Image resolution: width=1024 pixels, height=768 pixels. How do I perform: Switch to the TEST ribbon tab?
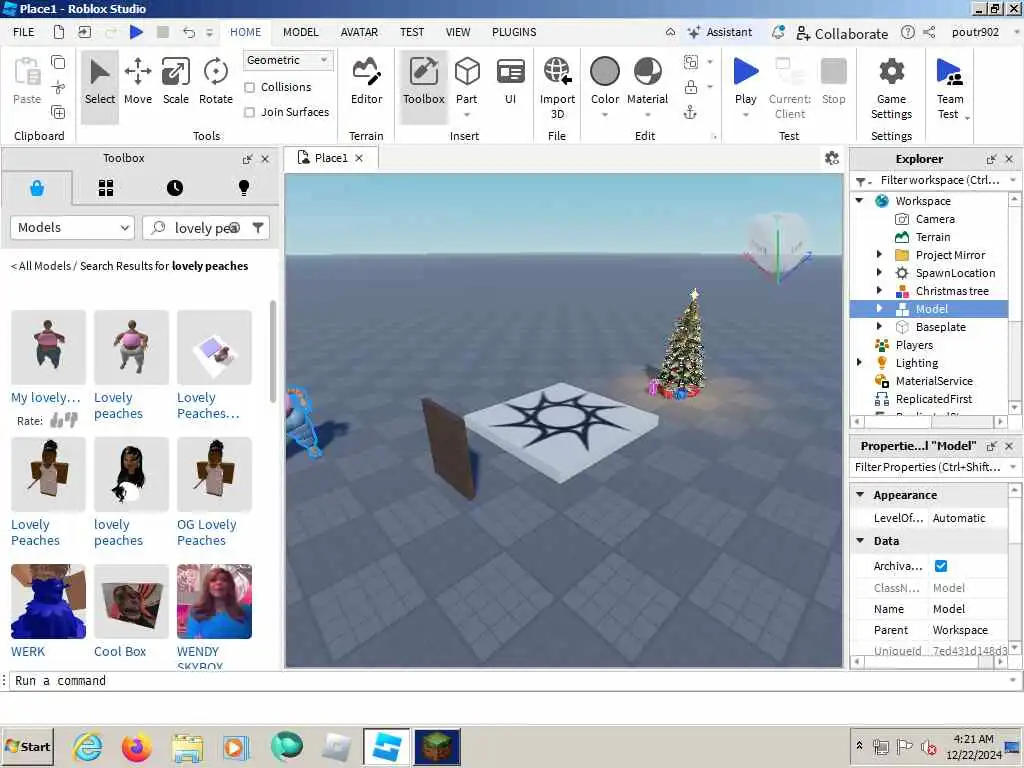tap(412, 32)
